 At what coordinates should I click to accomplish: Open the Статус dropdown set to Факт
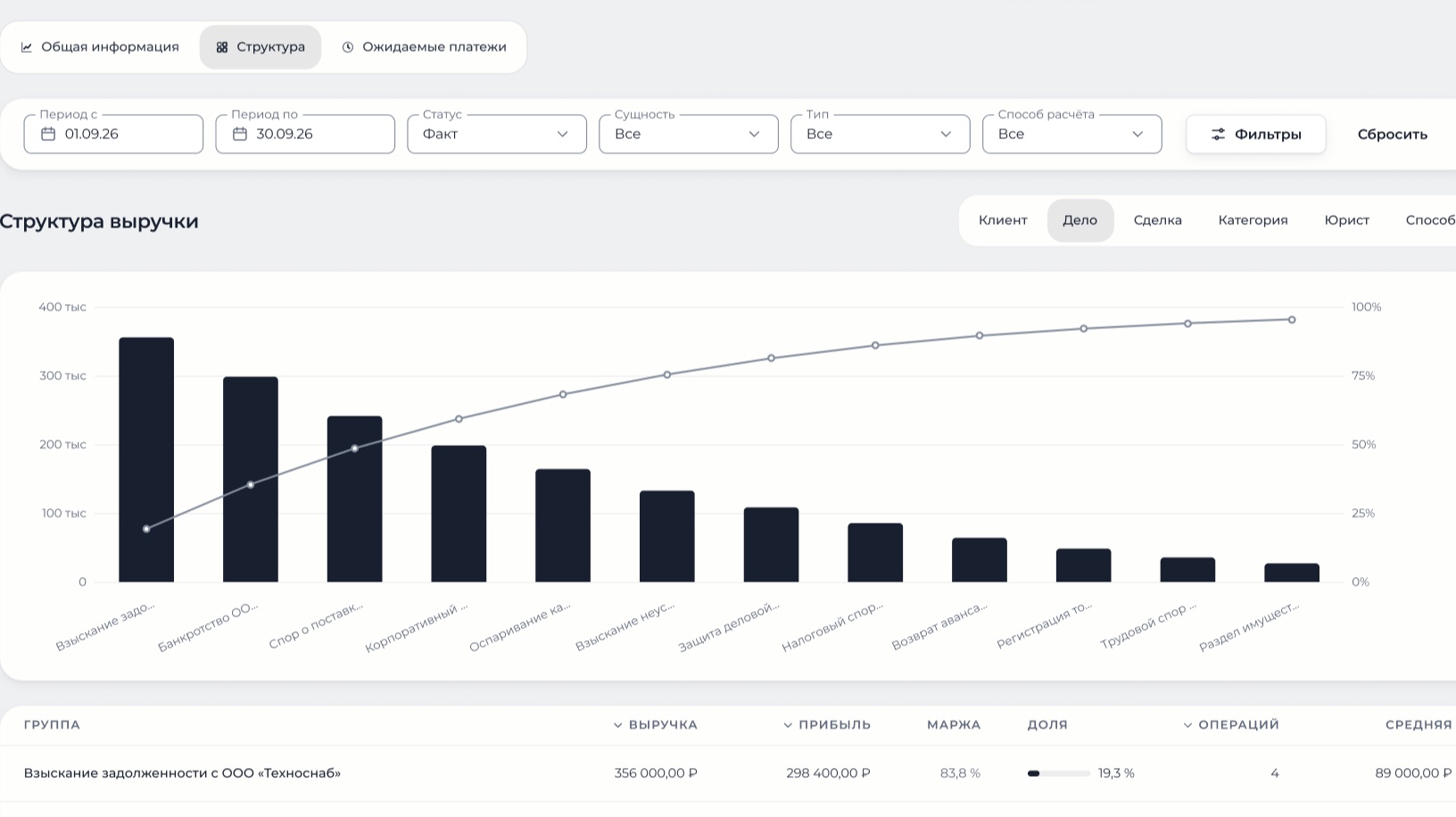click(497, 134)
